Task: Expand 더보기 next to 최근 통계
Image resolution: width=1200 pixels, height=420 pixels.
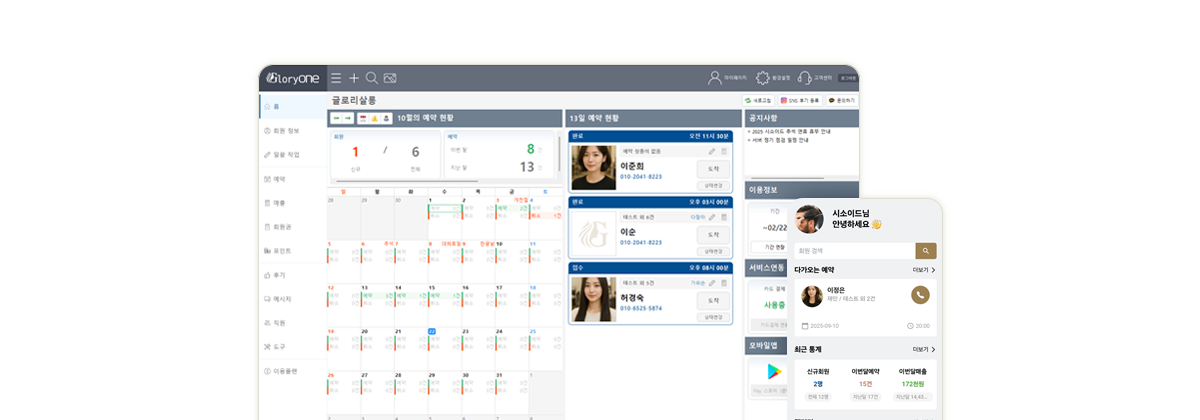Action: [x=924, y=350]
